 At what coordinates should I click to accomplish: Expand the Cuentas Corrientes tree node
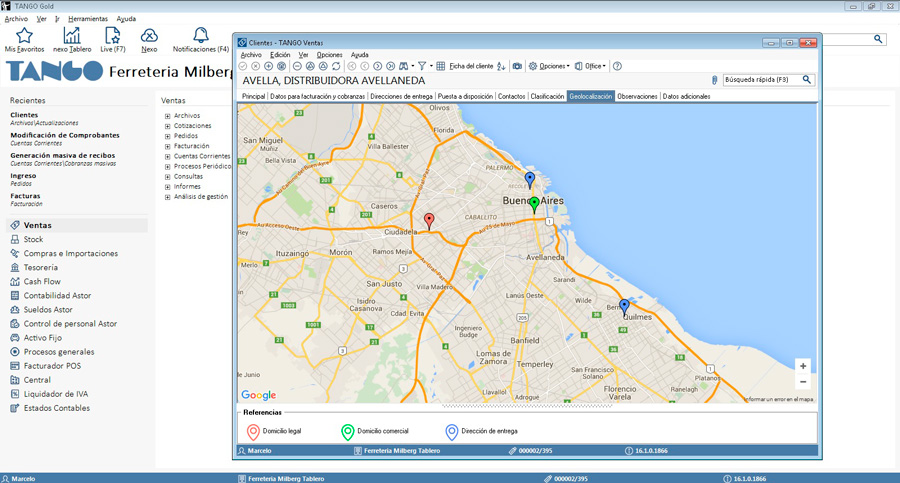pos(168,157)
